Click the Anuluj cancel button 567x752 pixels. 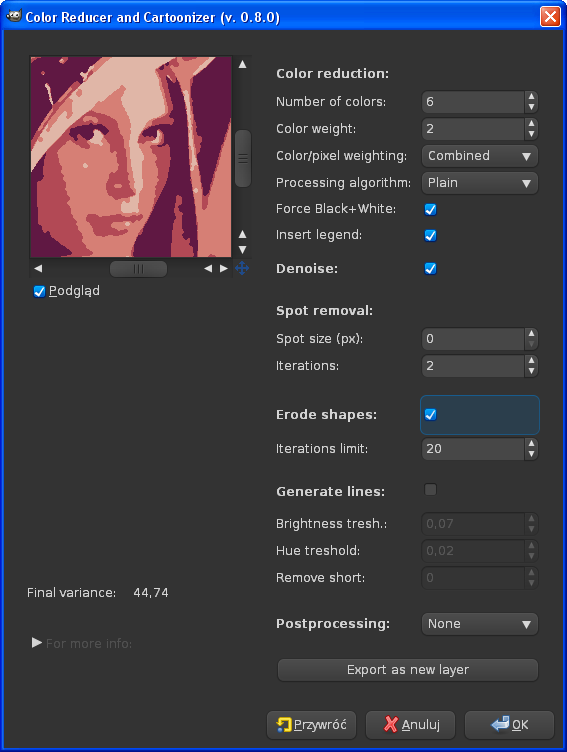click(411, 725)
